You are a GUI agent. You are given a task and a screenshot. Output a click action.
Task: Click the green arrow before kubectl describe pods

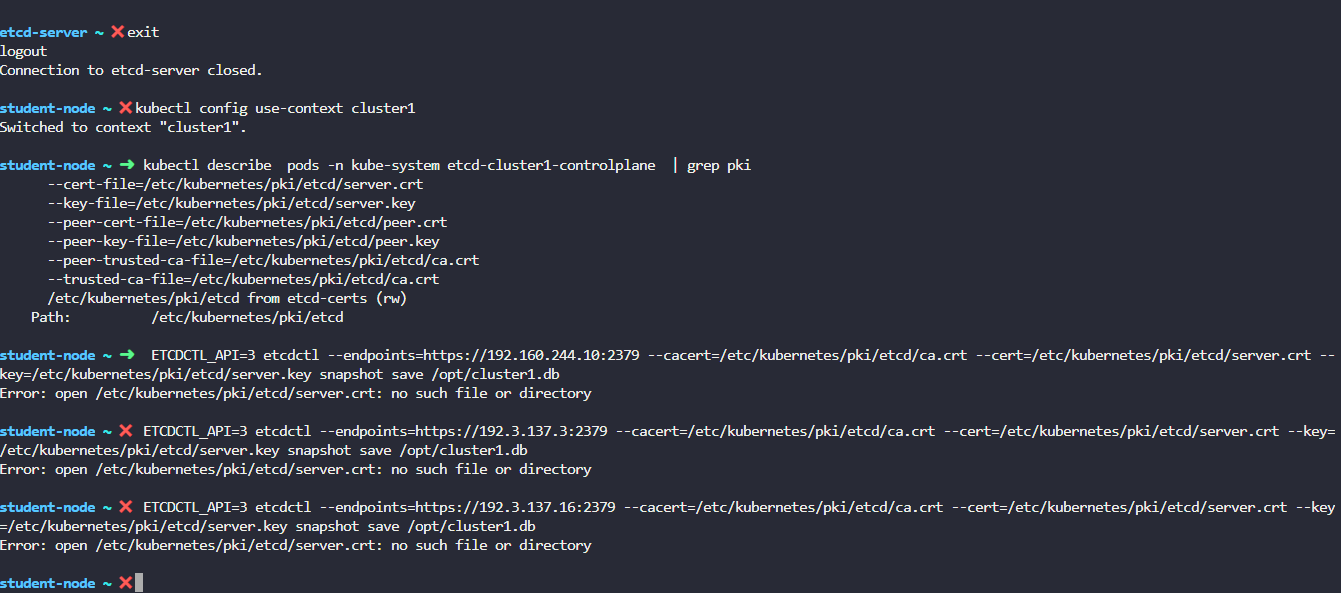click(x=126, y=165)
